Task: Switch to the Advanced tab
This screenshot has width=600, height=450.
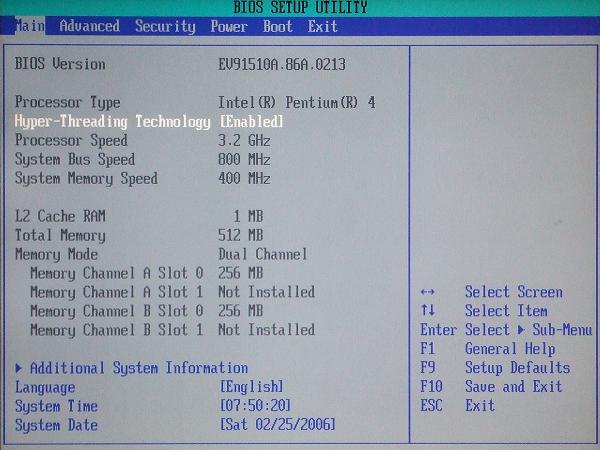Action: pos(89,26)
